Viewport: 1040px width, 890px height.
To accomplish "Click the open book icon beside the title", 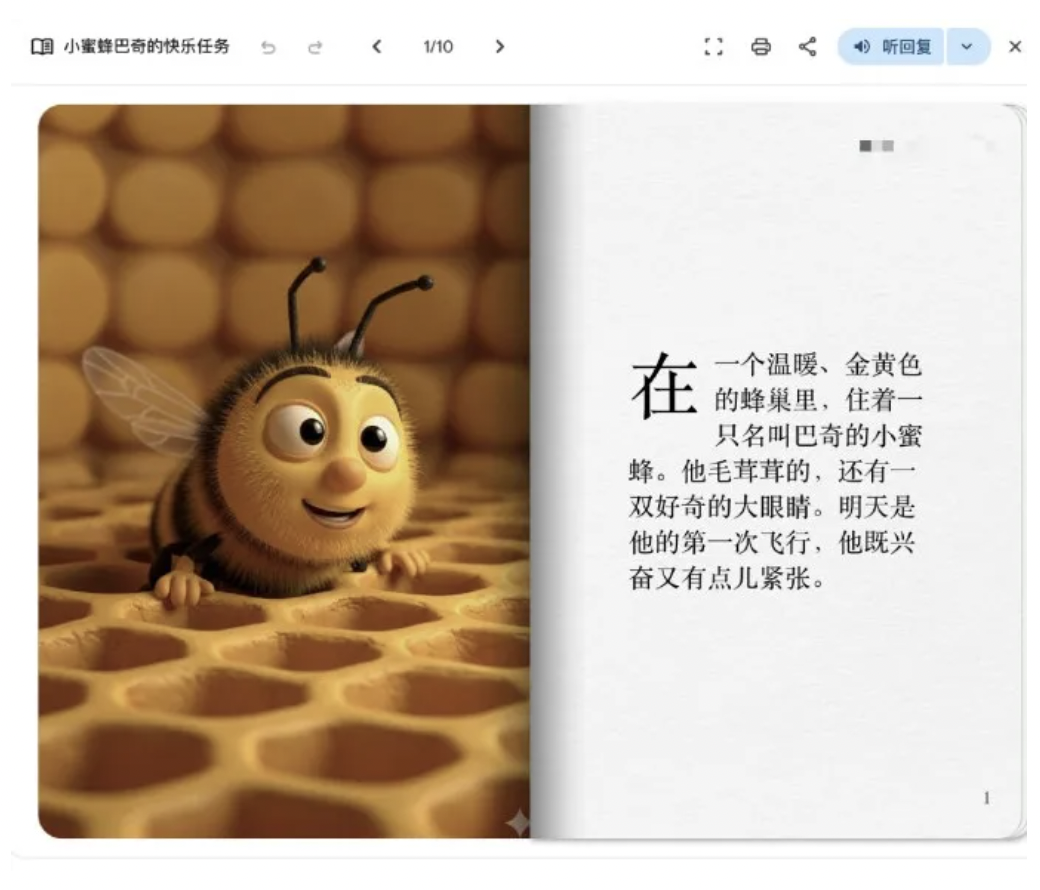I will (x=41, y=47).
